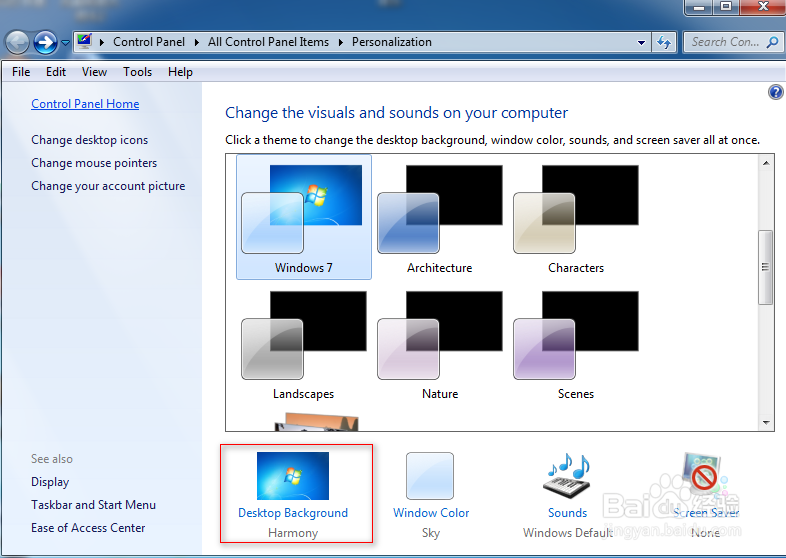Select the Landscapes theme
786x558 pixels.
tap(304, 343)
